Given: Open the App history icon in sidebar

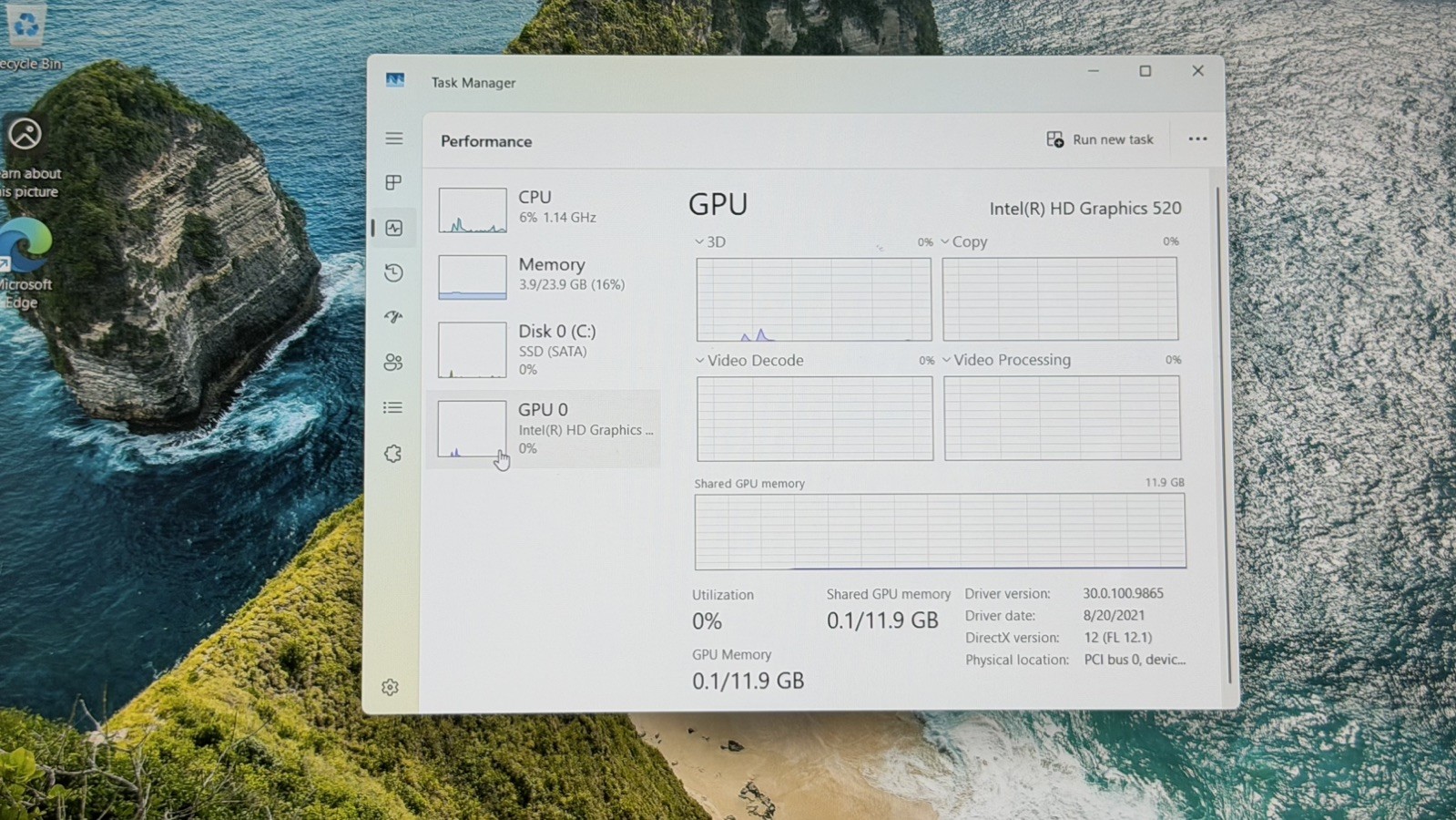Looking at the screenshot, I should pos(393,272).
